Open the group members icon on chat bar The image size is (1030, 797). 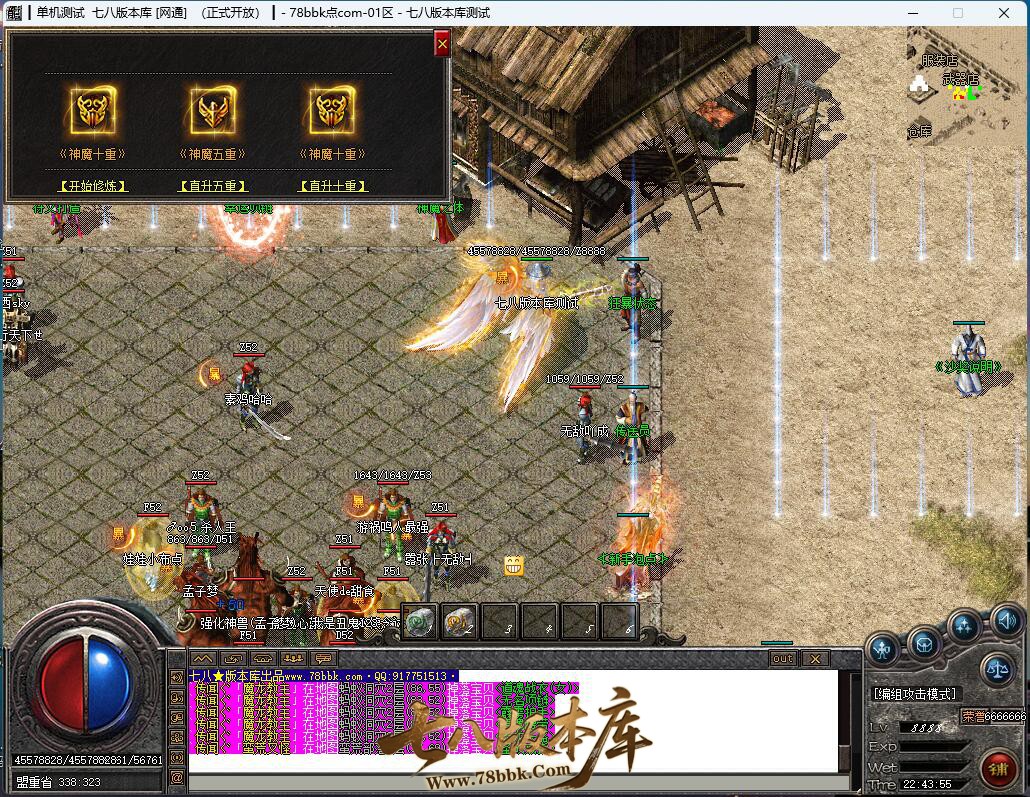click(x=293, y=658)
